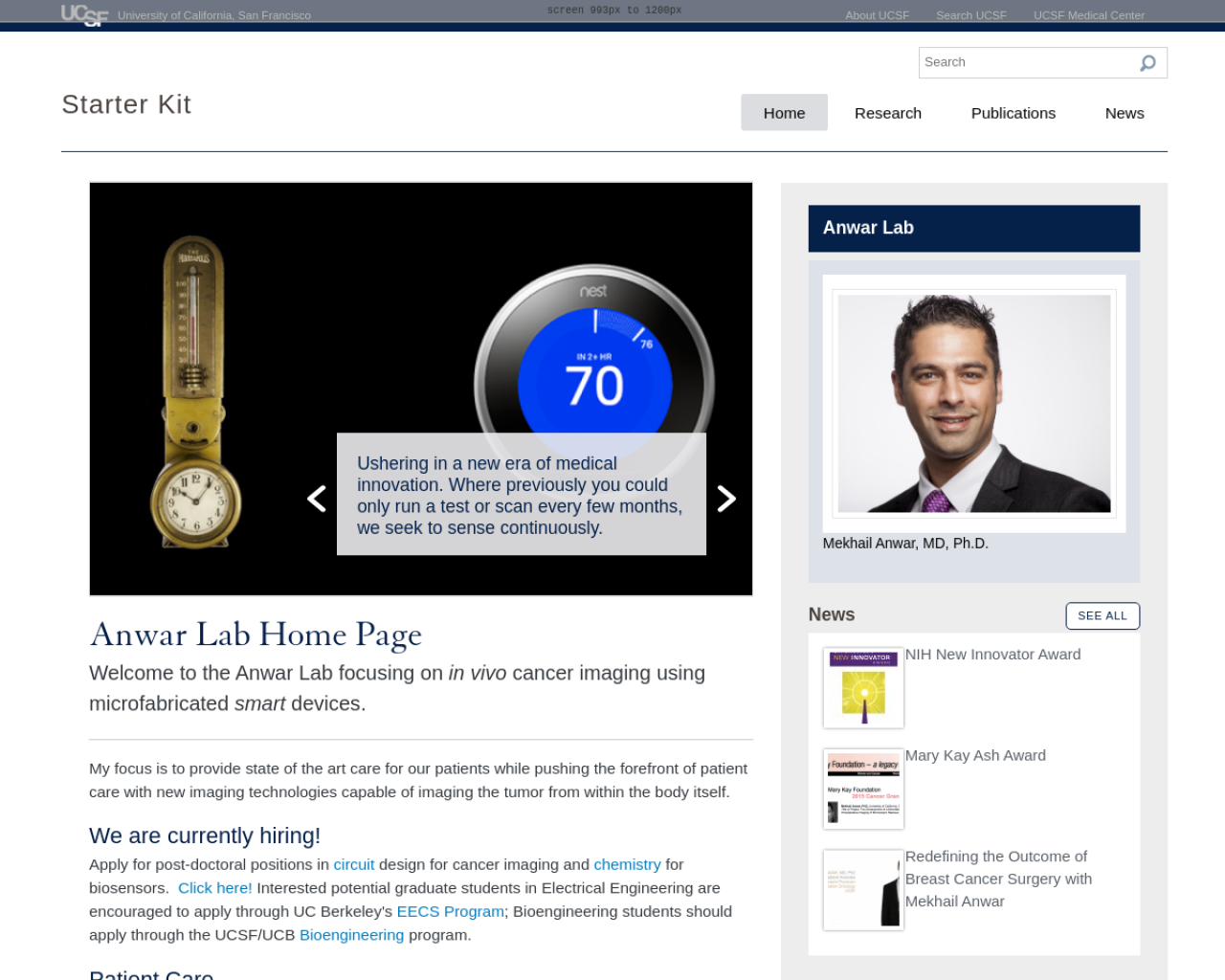Screen dimensions: 1225x980
Task: Click the See All news button
Action: coord(1102,616)
